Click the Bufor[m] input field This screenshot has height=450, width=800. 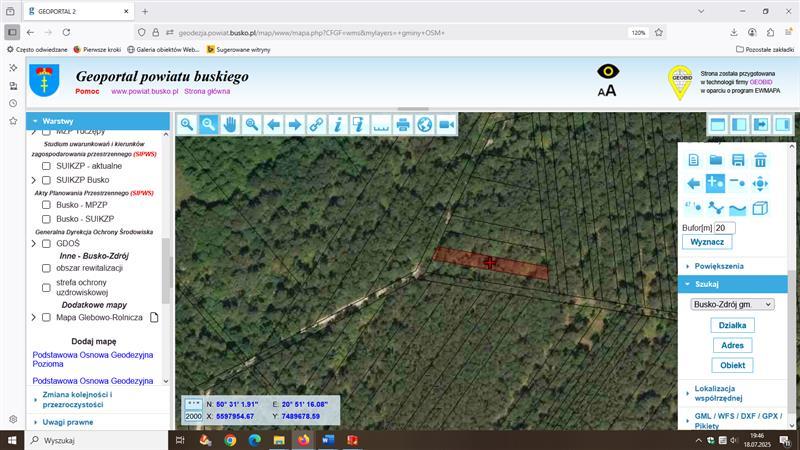(724, 228)
